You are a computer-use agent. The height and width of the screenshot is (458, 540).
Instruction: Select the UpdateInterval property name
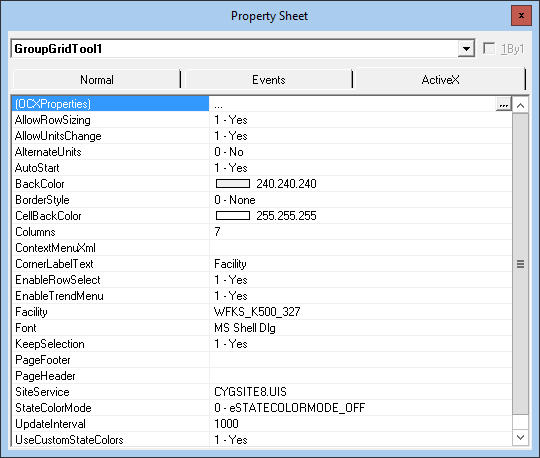pos(50,424)
